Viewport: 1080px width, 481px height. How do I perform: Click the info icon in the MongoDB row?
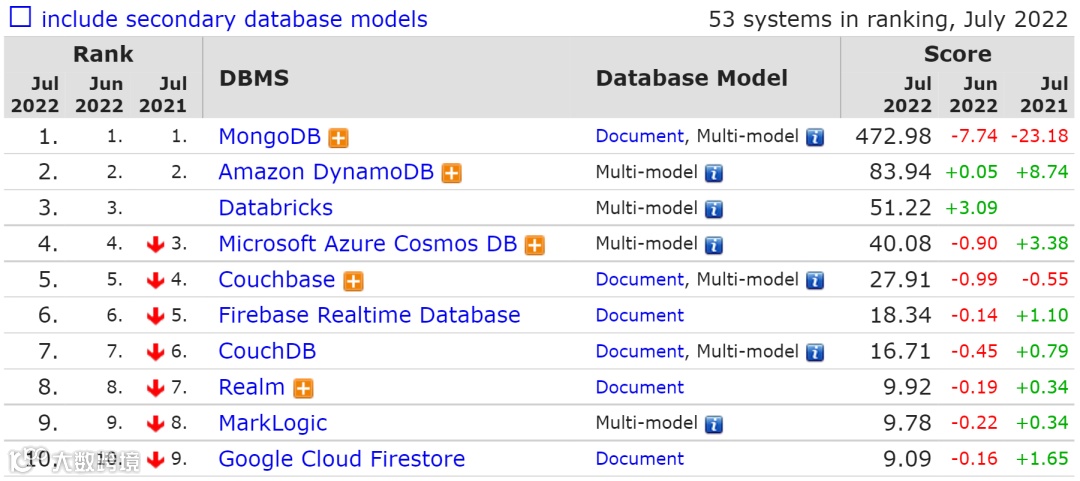(x=815, y=138)
